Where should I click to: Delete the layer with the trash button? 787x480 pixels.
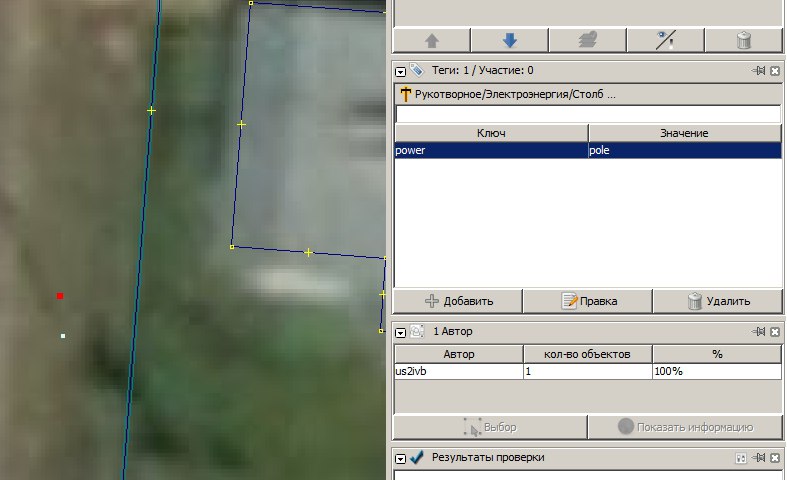pyautogui.click(x=744, y=40)
